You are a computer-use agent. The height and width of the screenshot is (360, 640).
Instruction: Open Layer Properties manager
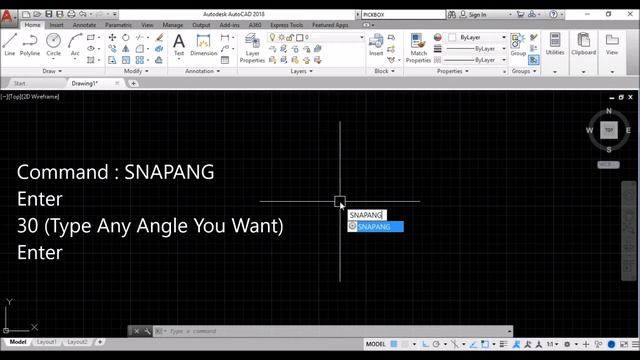coord(252,48)
